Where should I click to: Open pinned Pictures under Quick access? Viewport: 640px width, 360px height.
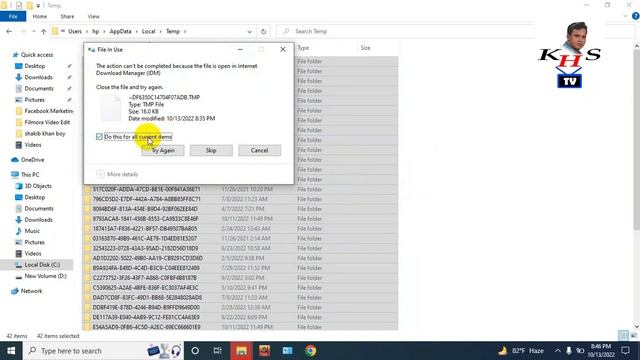pos(35,100)
